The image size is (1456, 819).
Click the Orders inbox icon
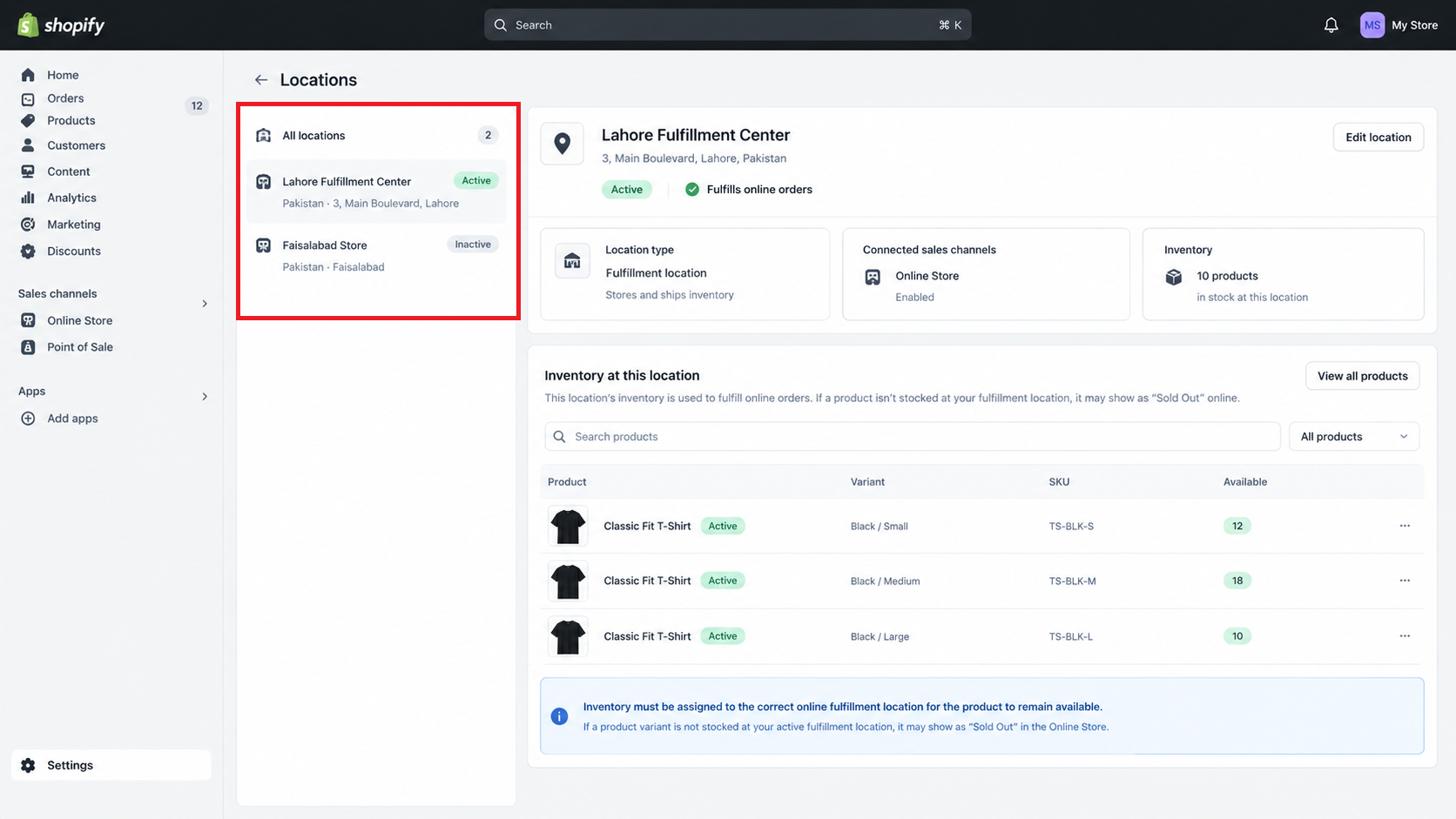point(28,98)
